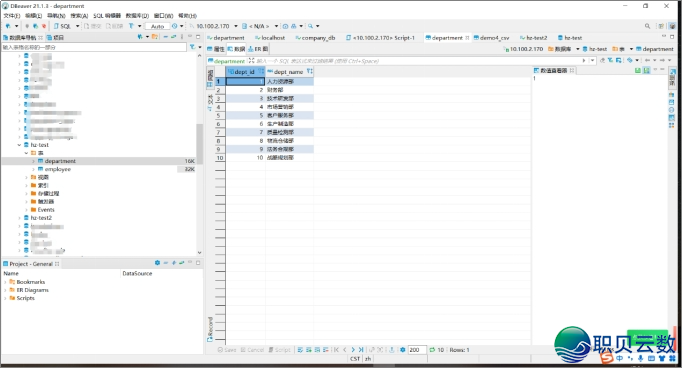Expand the hz-test2 database node
683x369 pixels.
pos(19,218)
